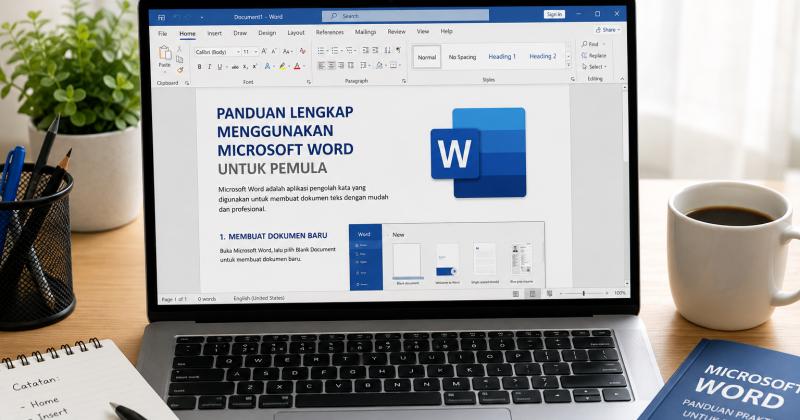The height and width of the screenshot is (420, 800).
Task: Open the Styles pane launcher
Action: (572, 79)
